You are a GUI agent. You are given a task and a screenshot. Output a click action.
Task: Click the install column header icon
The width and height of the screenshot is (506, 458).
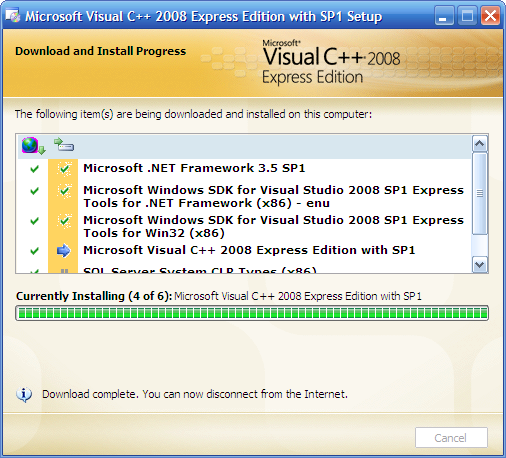(x=64, y=145)
